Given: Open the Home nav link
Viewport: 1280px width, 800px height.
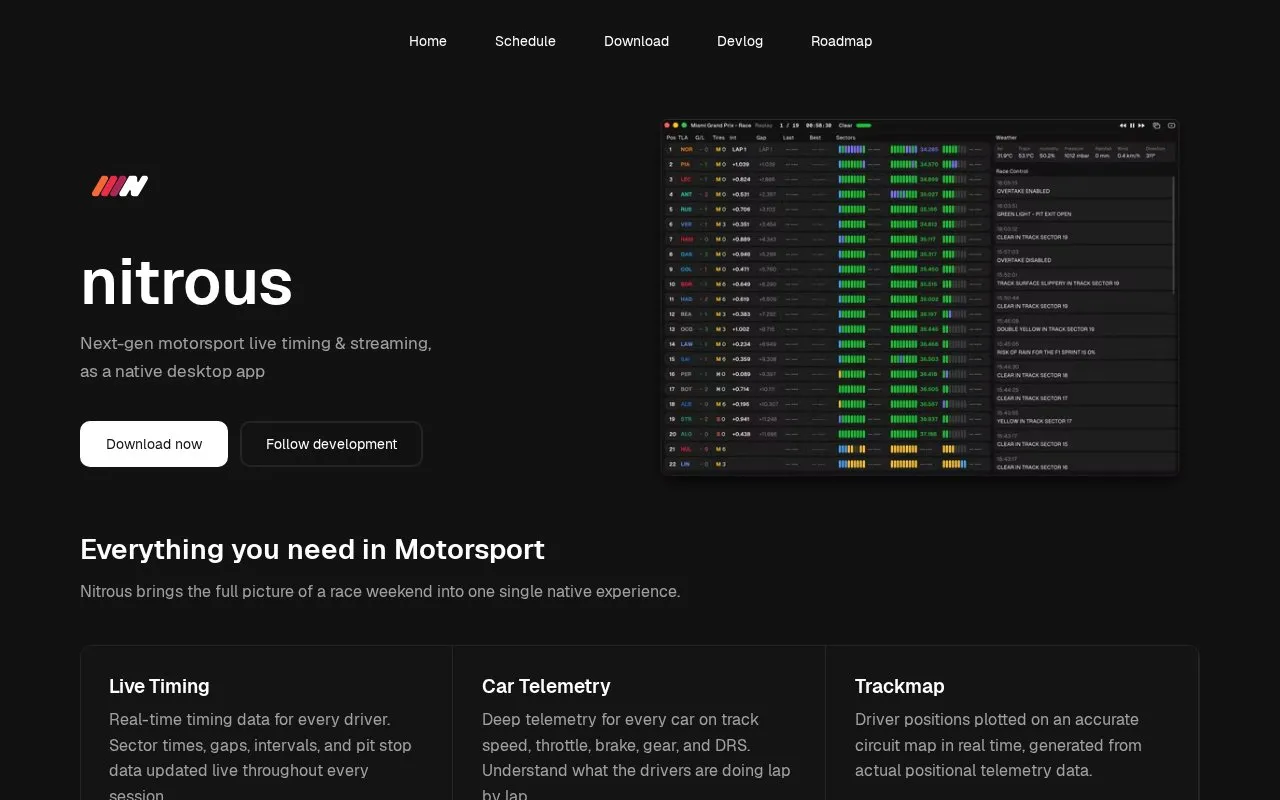Looking at the screenshot, I should click(x=428, y=41).
